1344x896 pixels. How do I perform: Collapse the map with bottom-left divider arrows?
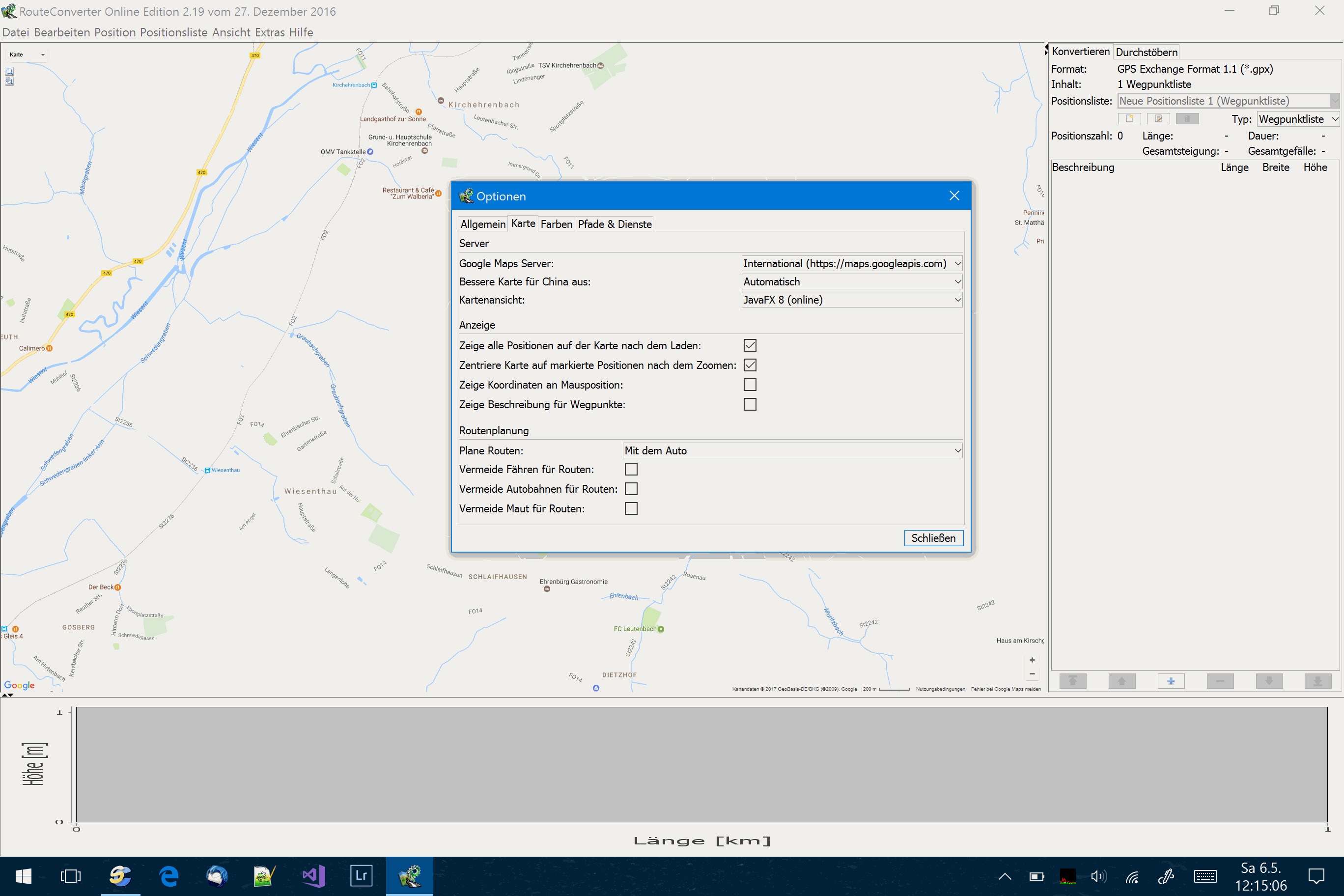pyautogui.click(x=7, y=695)
